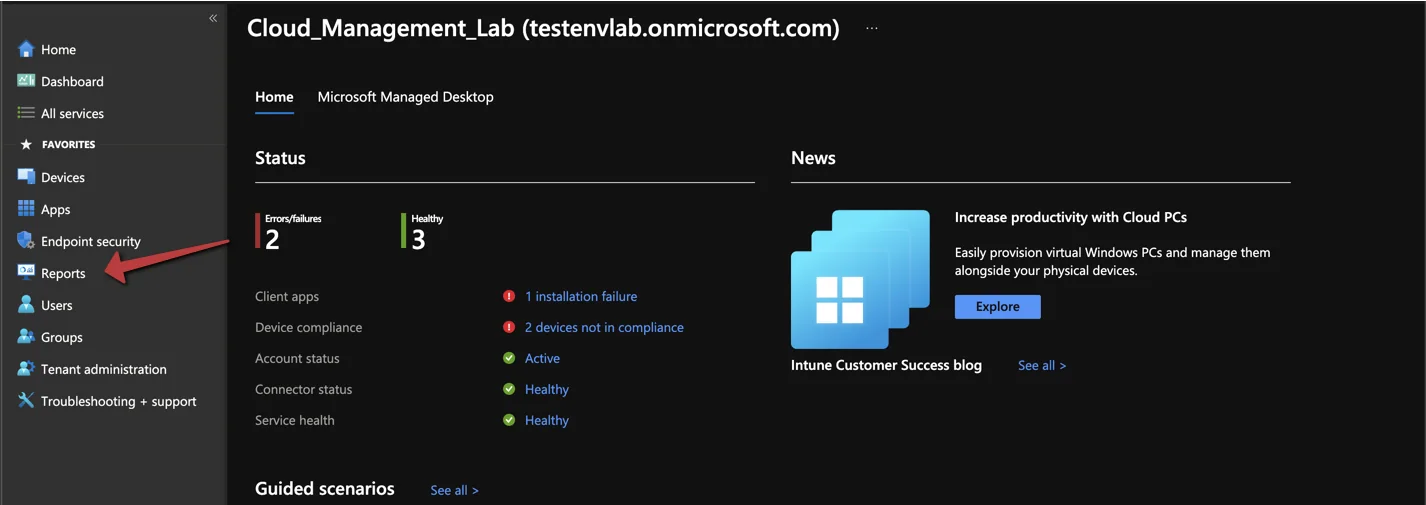Click the Client apps label
This screenshot has height=505, width=1426.
pos(287,296)
